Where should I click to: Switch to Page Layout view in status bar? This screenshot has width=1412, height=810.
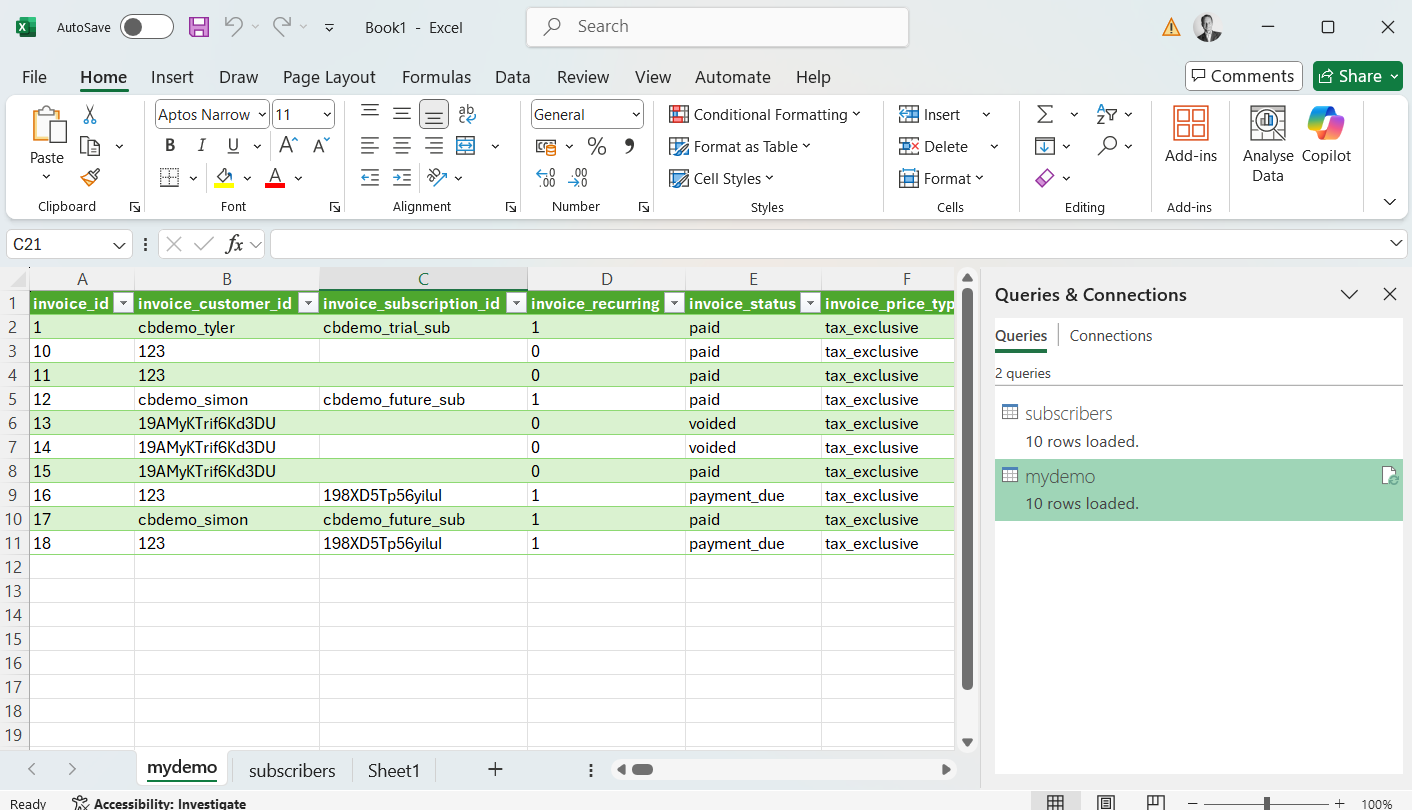tap(1105, 803)
